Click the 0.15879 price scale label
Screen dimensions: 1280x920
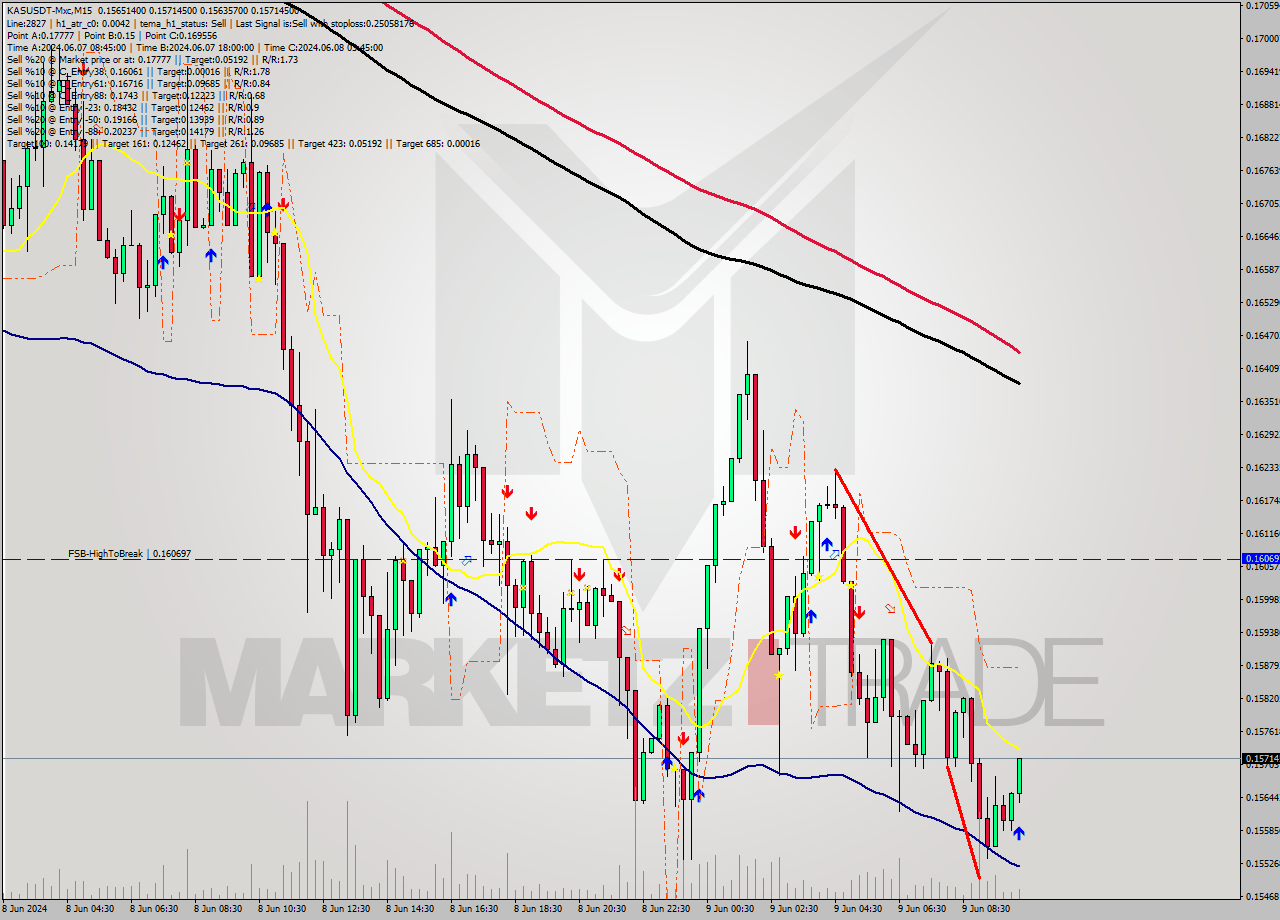click(1262, 665)
